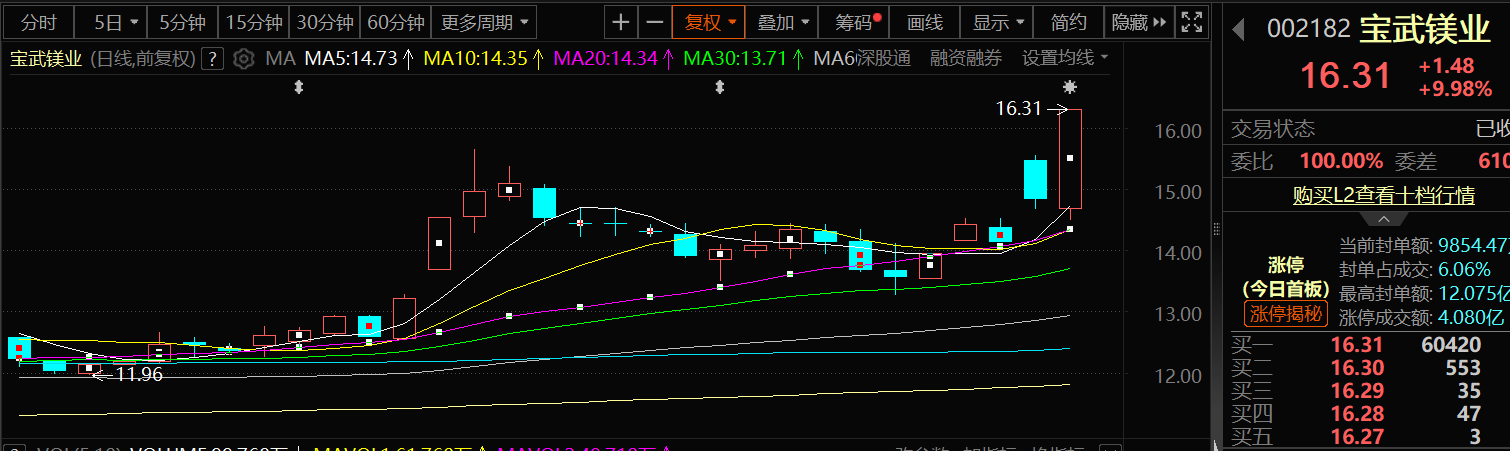Switch to the 分时 intraday tab
1510x451 pixels.
coord(39,22)
